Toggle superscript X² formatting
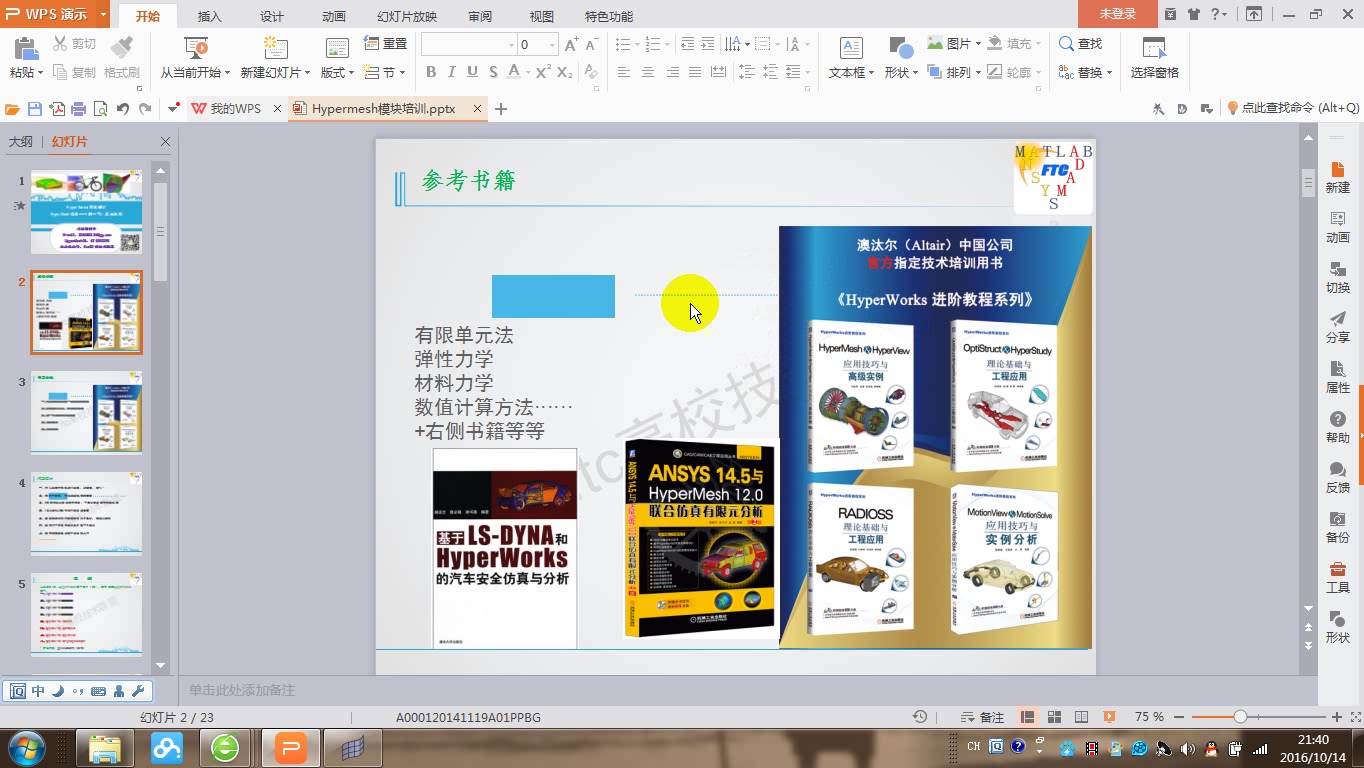This screenshot has height=768, width=1364. [x=543, y=72]
